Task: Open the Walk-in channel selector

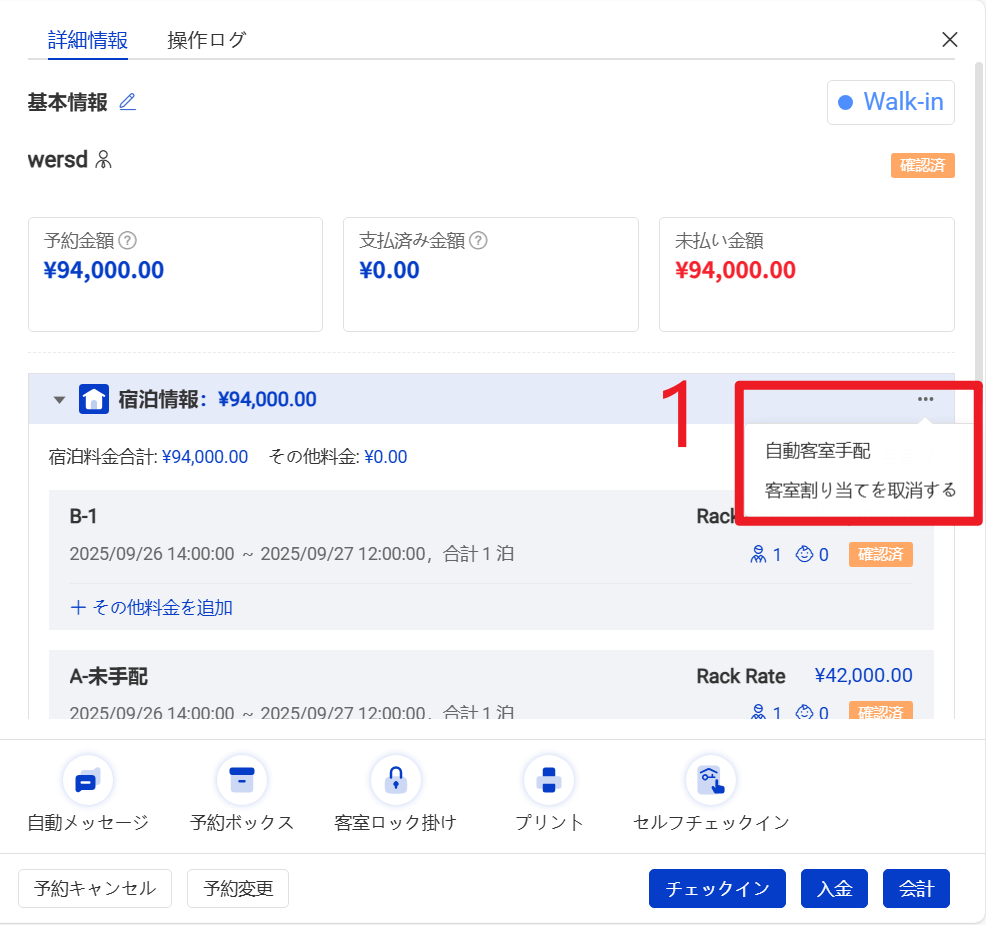Action: [890, 102]
